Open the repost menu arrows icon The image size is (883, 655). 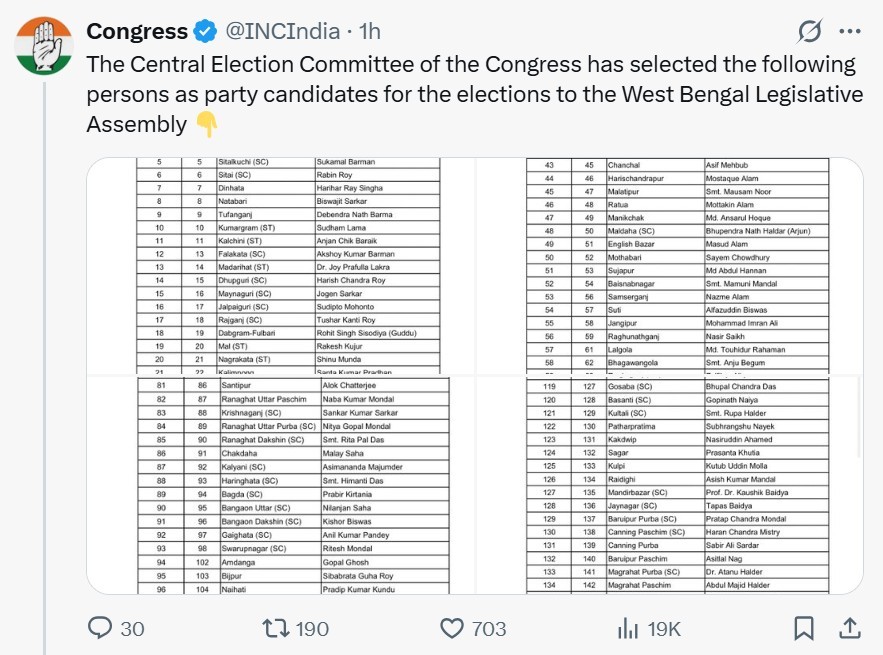(x=274, y=628)
